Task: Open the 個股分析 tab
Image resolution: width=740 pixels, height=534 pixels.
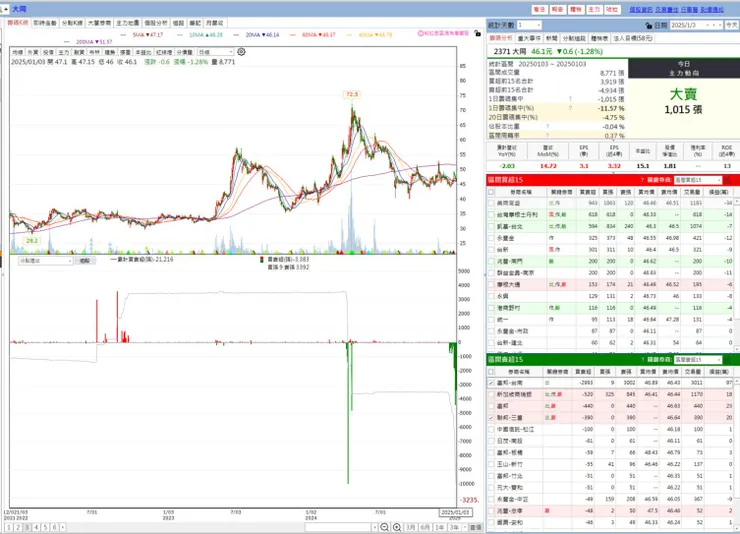Action: tap(155, 23)
